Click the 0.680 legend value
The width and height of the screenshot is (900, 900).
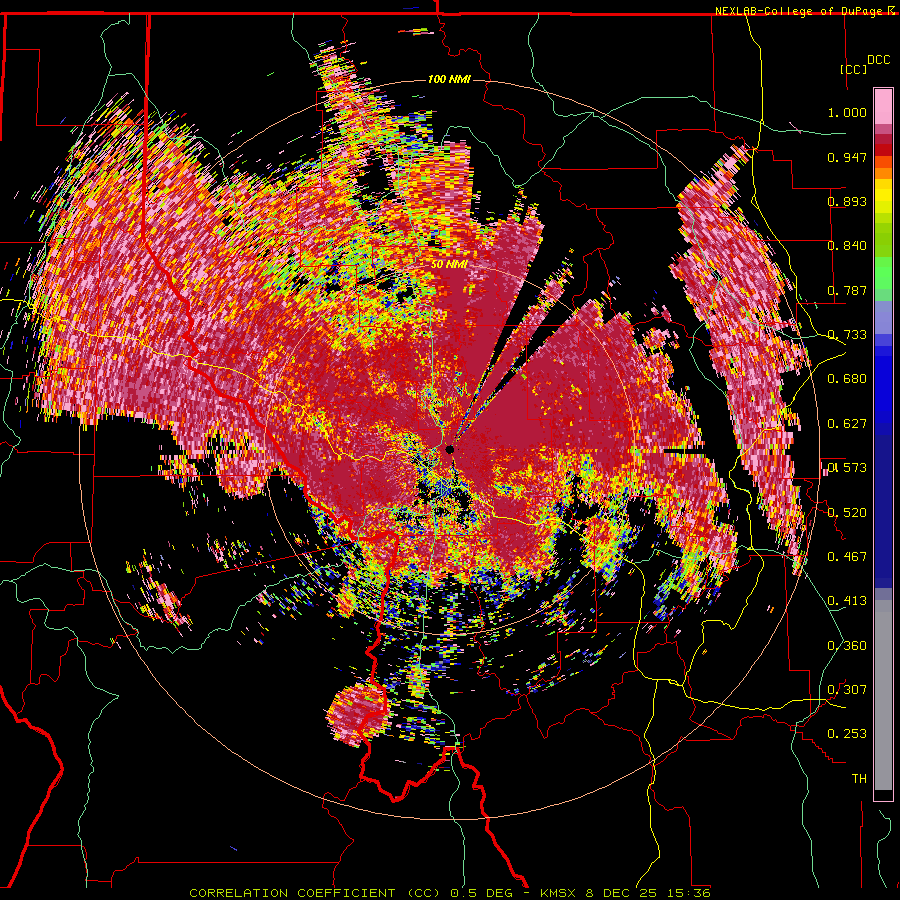(x=847, y=379)
